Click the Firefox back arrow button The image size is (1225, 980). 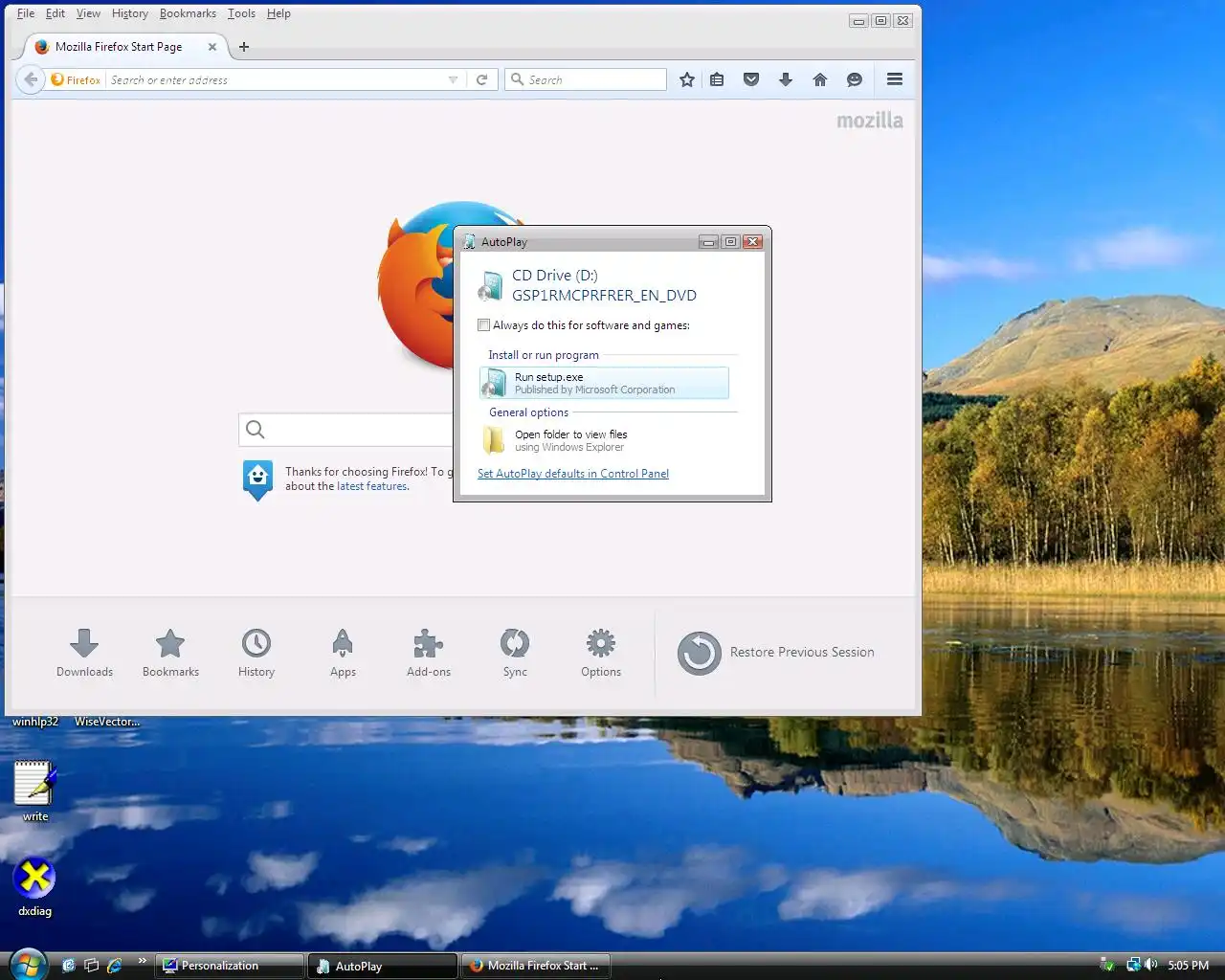coord(31,79)
